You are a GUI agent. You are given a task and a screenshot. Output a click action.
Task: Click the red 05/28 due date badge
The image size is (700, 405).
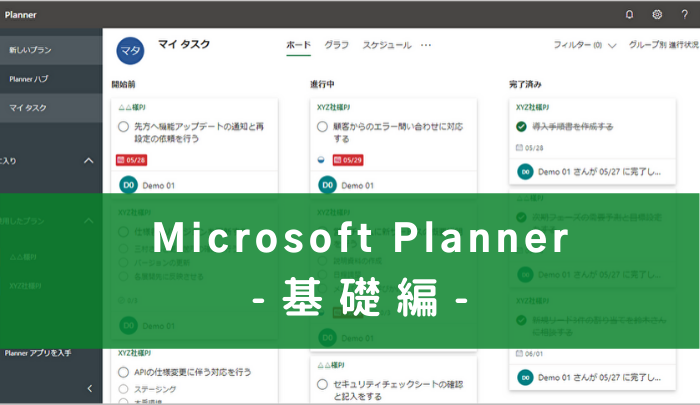coord(131,160)
